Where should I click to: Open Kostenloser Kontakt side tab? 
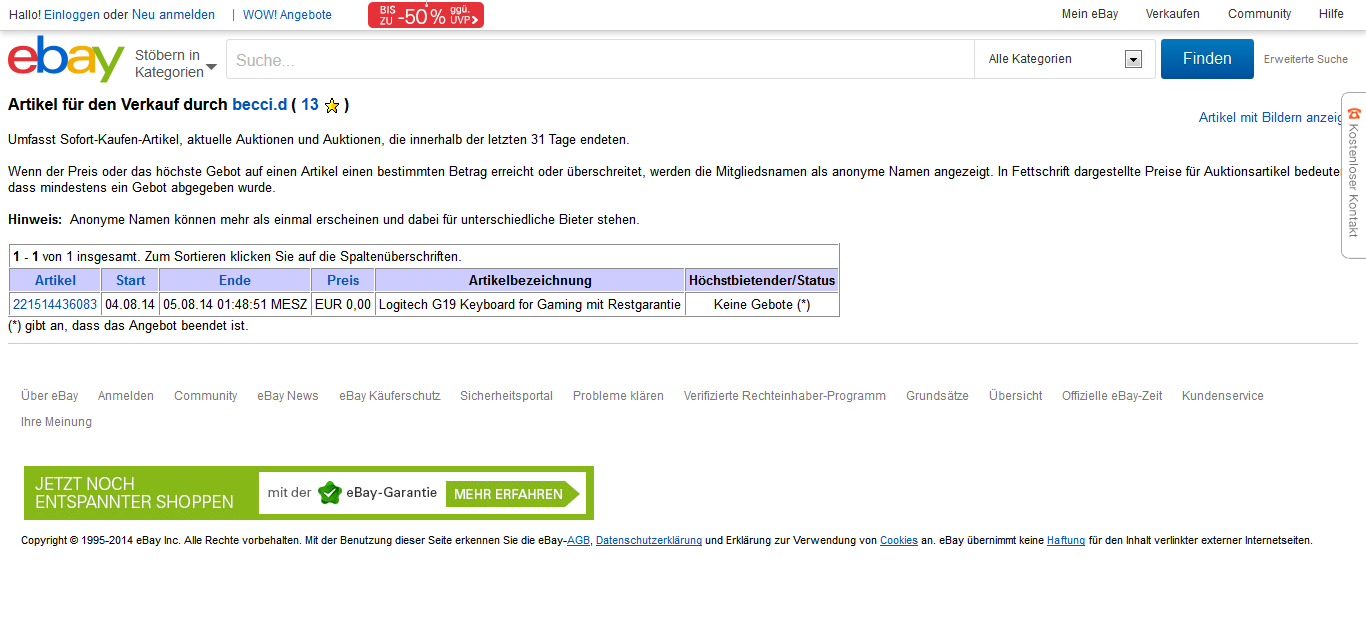point(1354,175)
